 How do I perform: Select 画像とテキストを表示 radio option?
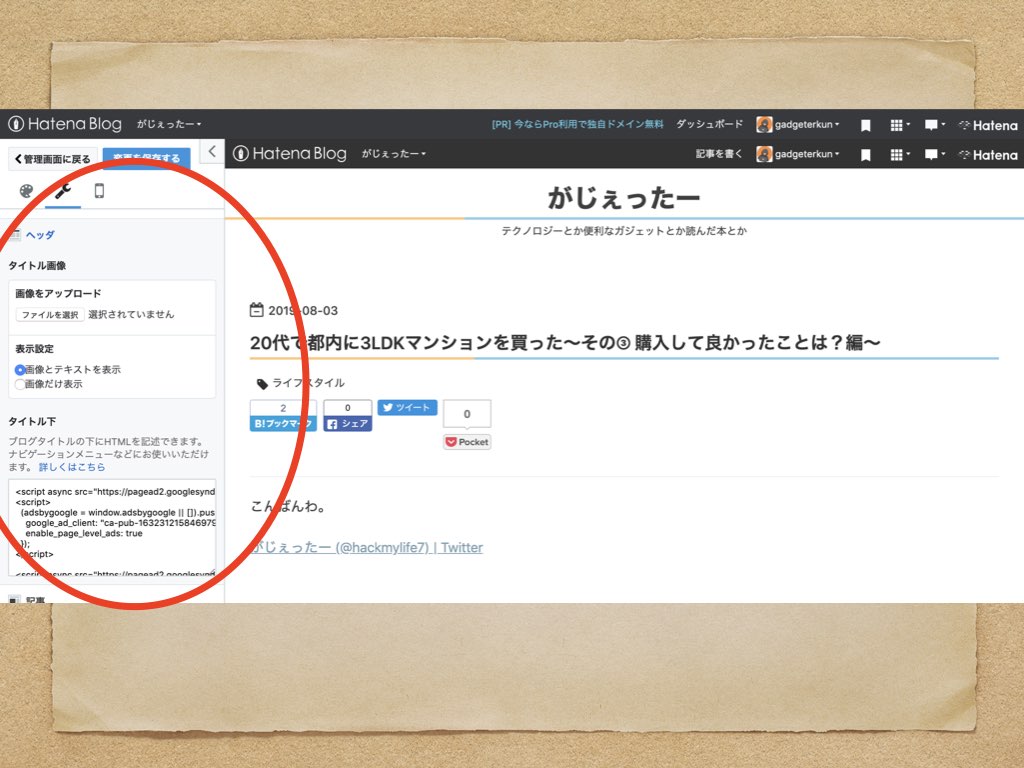pyautogui.click(x=20, y=370)
